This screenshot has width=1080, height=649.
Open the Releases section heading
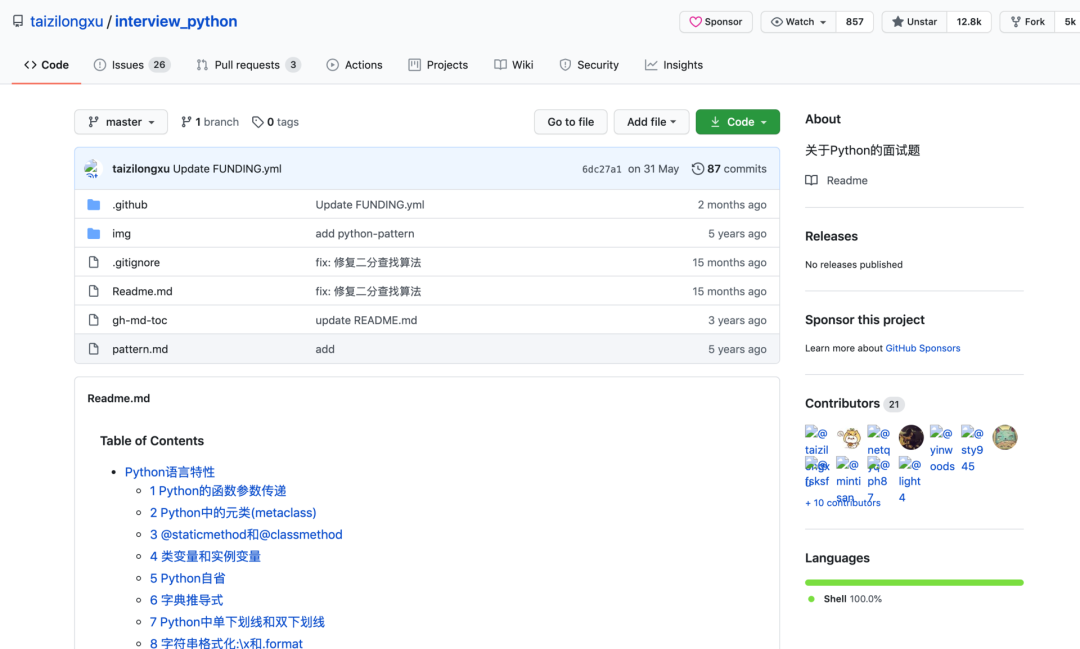[831, 236]
